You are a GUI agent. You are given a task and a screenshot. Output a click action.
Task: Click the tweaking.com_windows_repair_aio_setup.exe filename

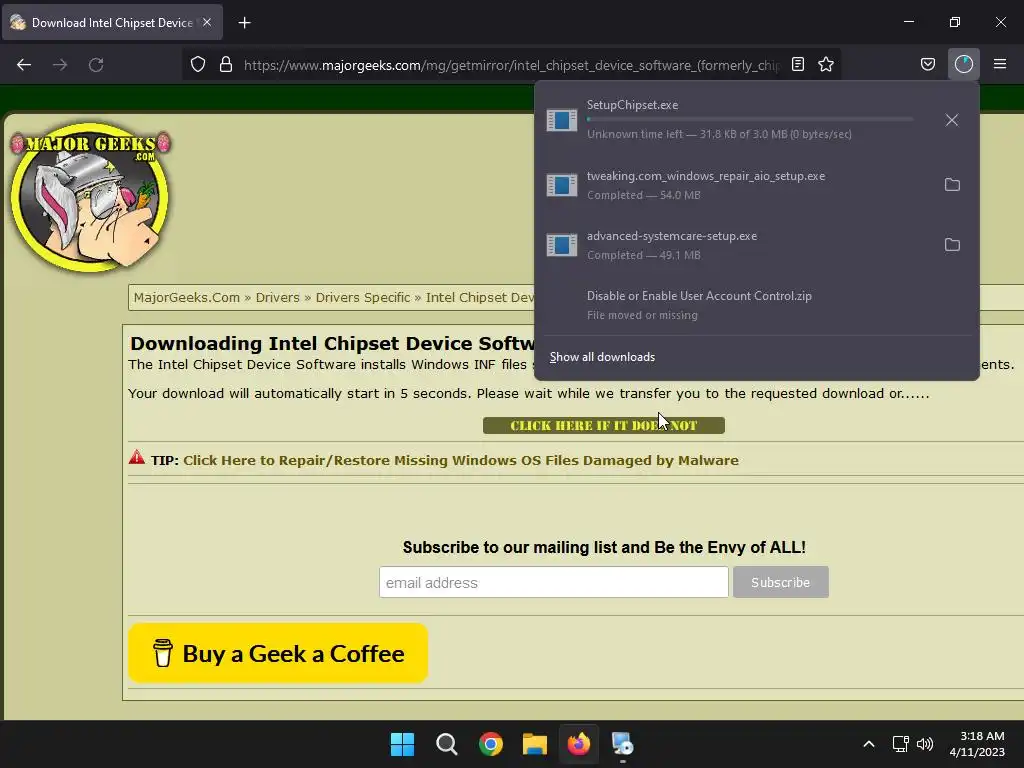pyautogui.click(x=706, y=176)
